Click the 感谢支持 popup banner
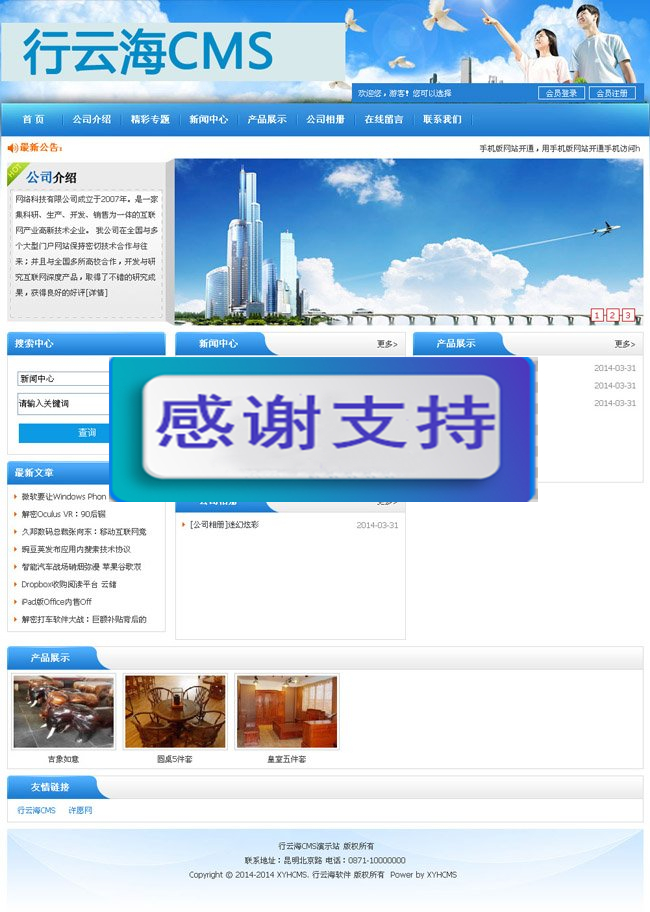This screenshot has height=912, width=650. pyautogui.click(x=323, y=429)
